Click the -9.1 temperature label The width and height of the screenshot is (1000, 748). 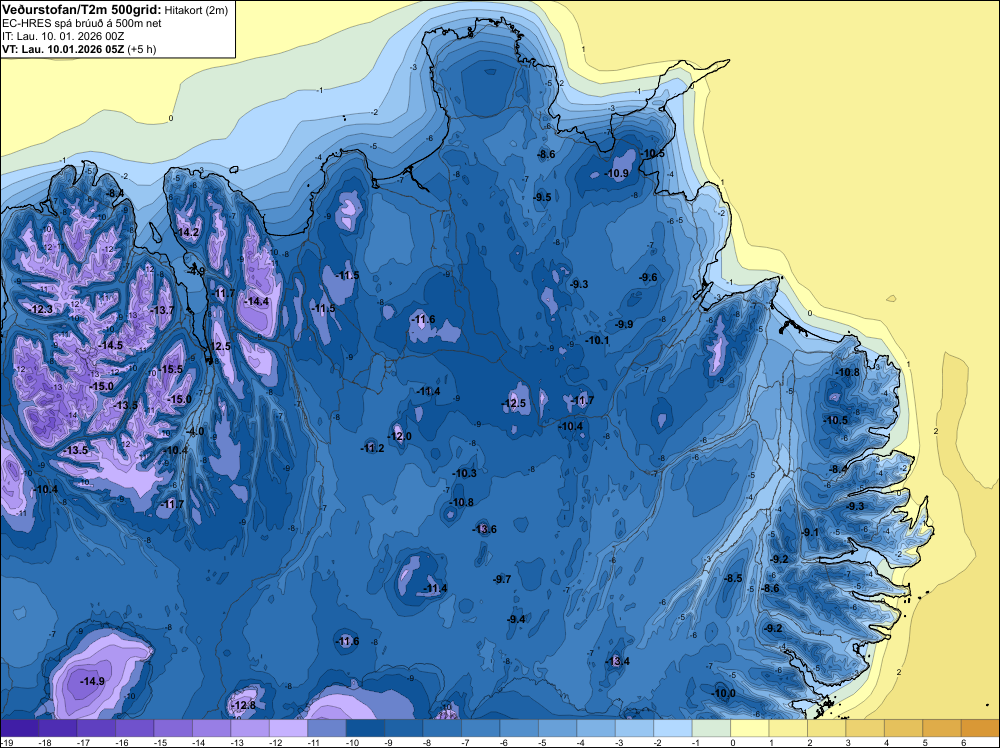(x=810, y=532)
